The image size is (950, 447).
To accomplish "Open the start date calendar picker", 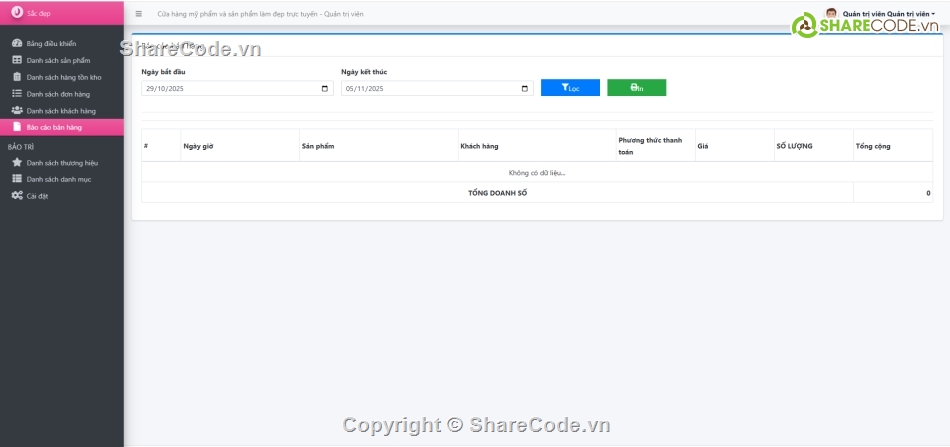I will [325, 88].
